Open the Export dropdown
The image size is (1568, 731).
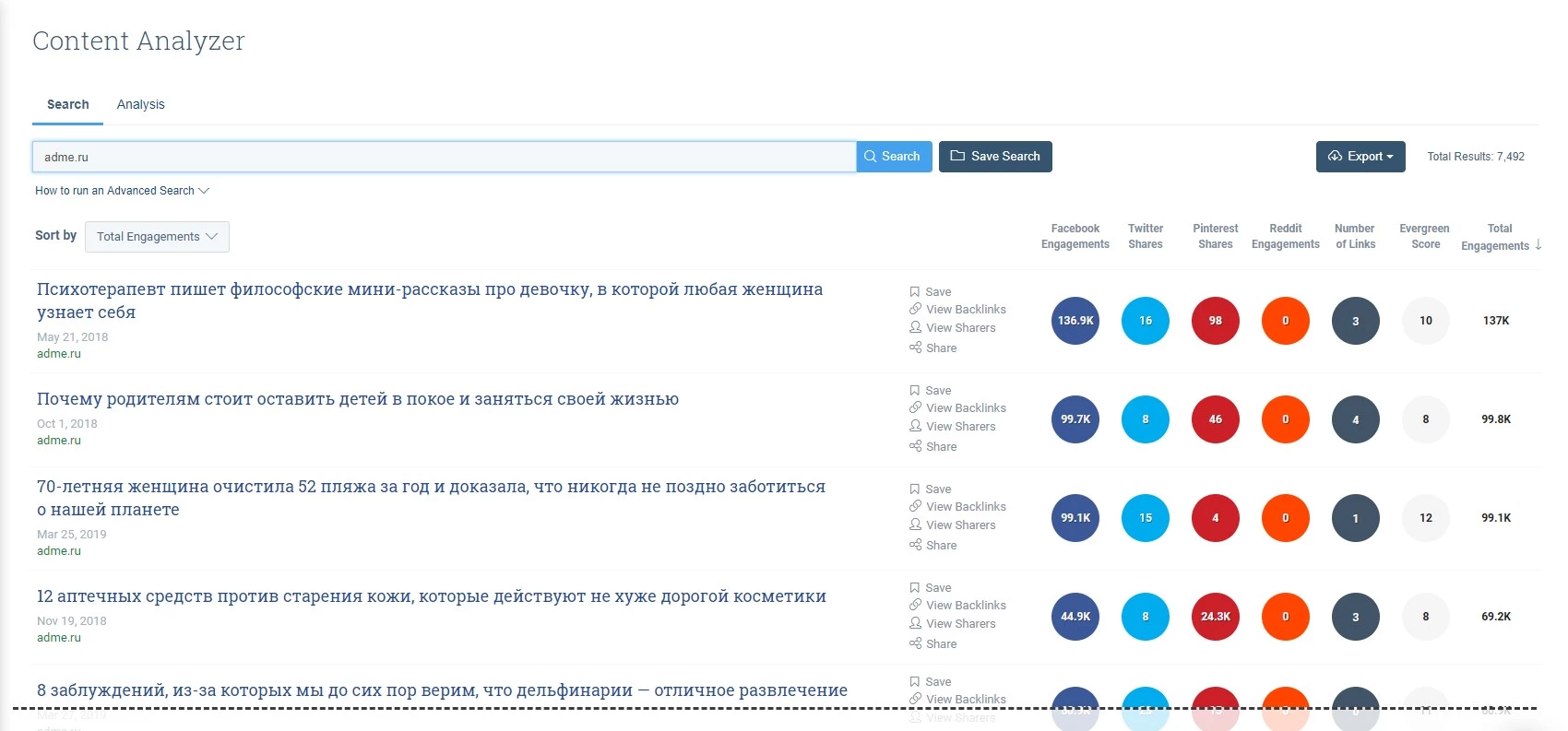point(1360,157)
